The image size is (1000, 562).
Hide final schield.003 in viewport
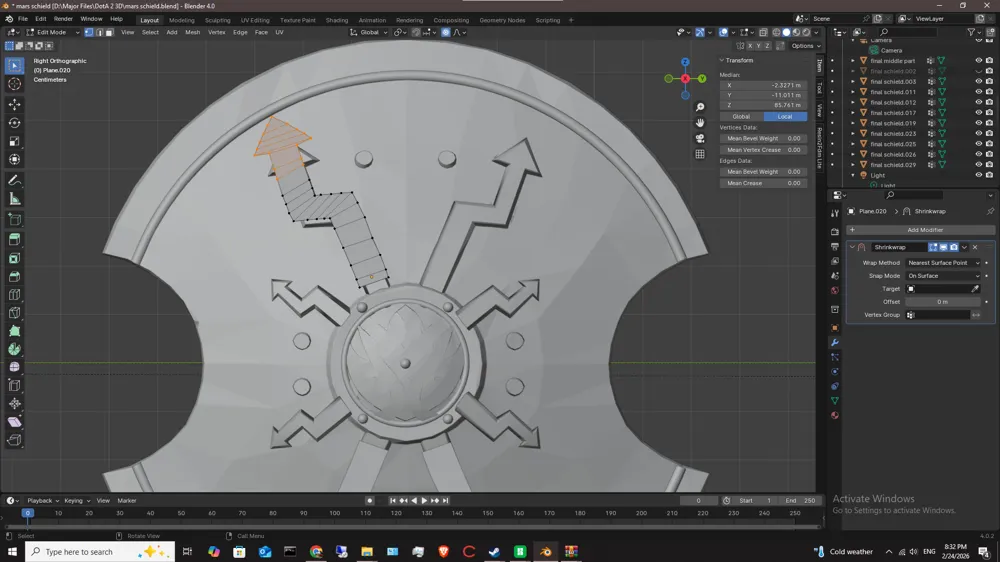point(978,82)
